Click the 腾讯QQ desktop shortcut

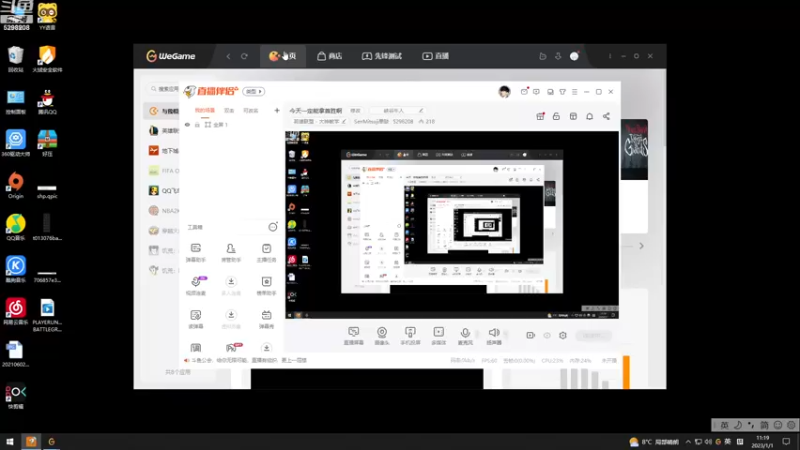(x=47, y=102)
